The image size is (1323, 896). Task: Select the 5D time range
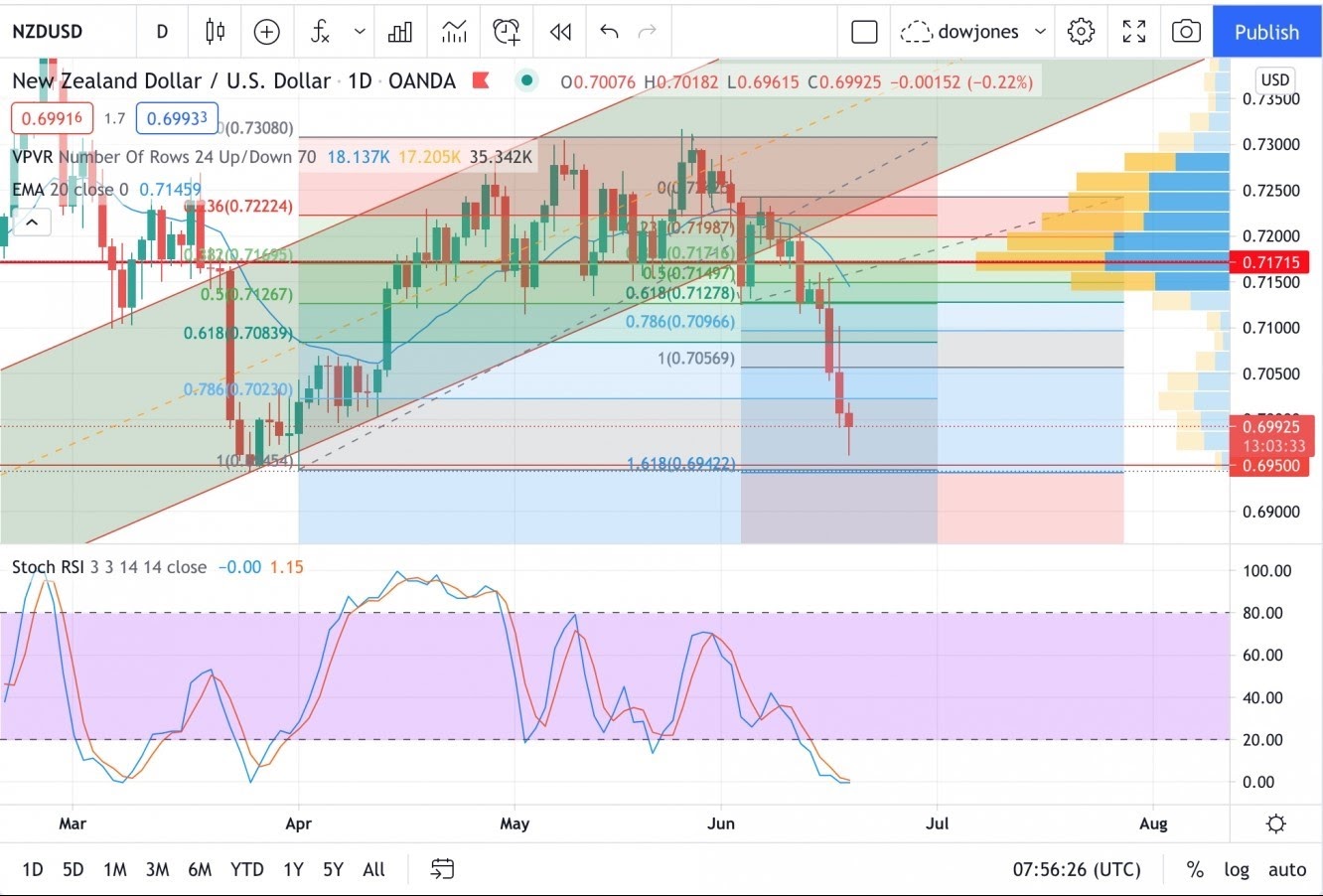73,869
